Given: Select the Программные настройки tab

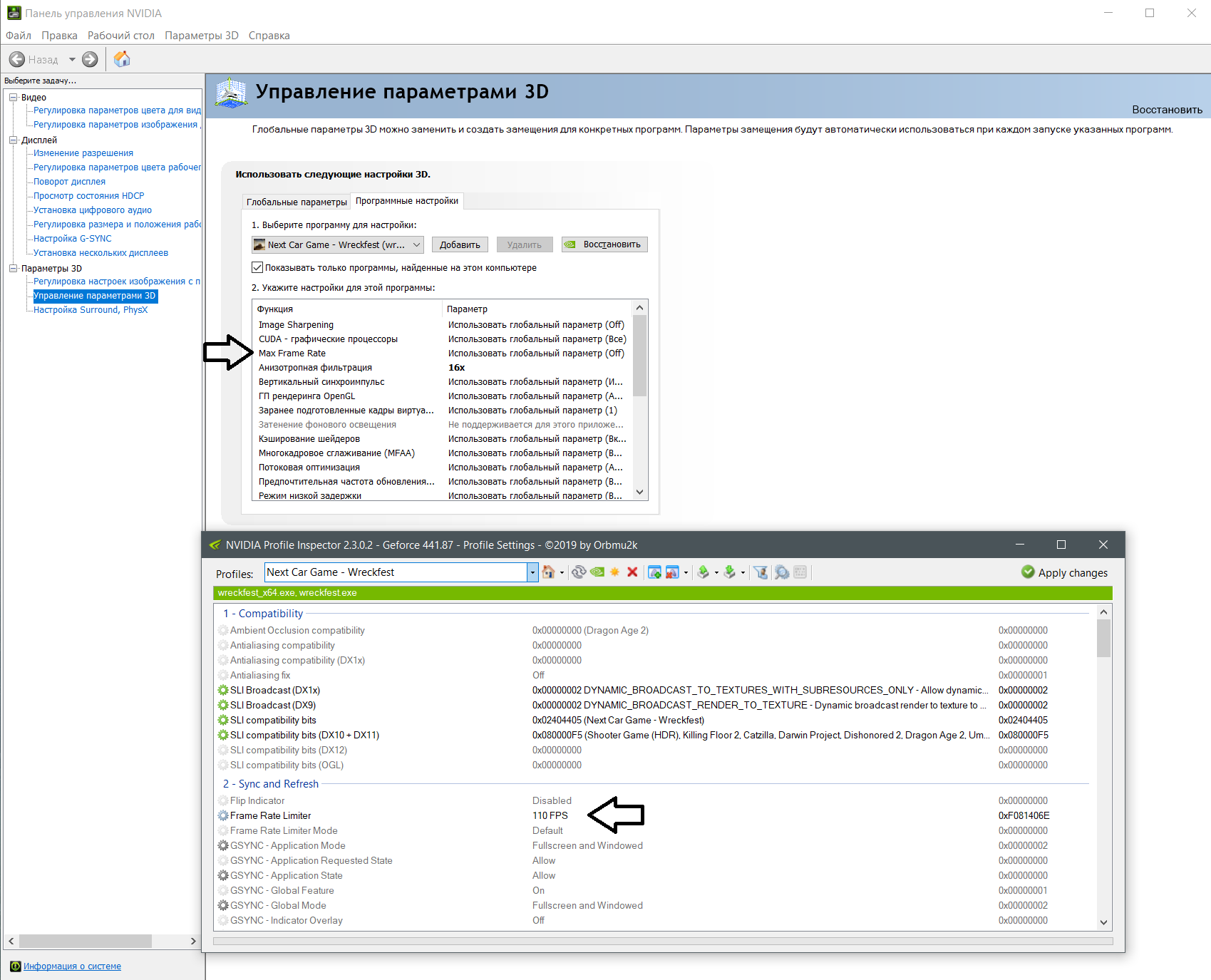Looking at the screenshot, I should tap(407, 201).
